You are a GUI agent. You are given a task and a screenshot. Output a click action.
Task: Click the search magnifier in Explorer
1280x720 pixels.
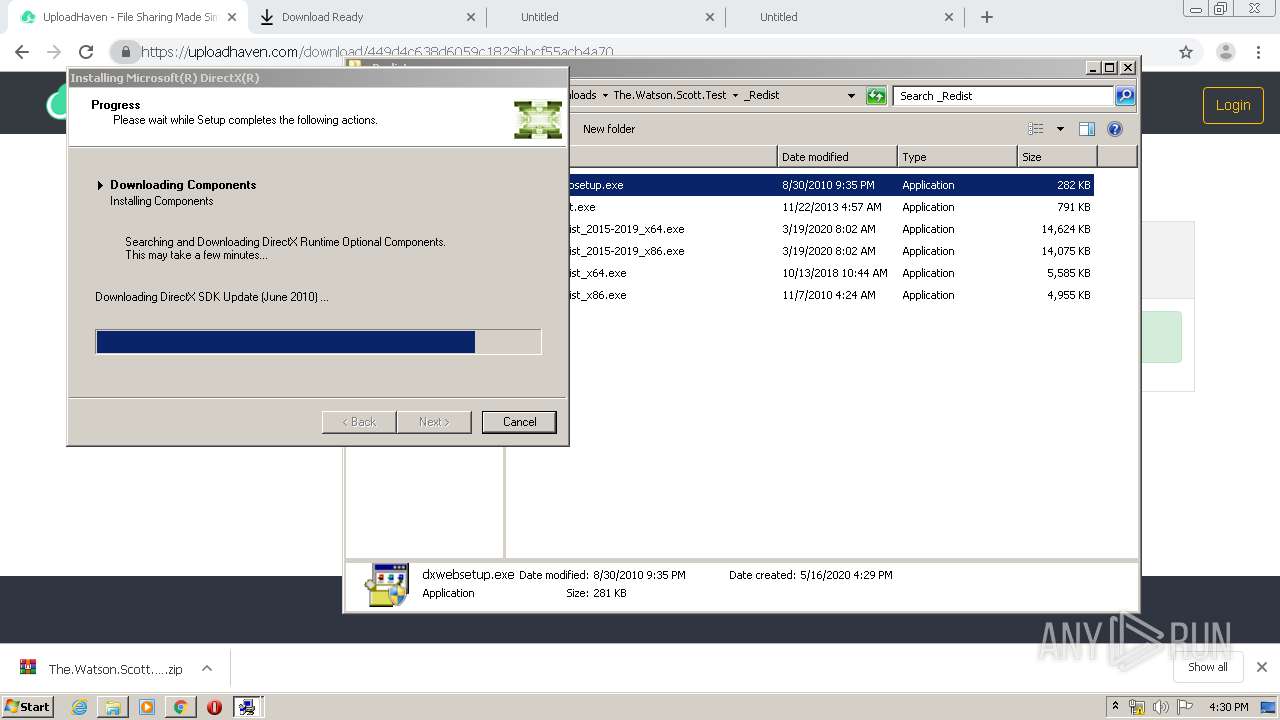point(1125,96)
